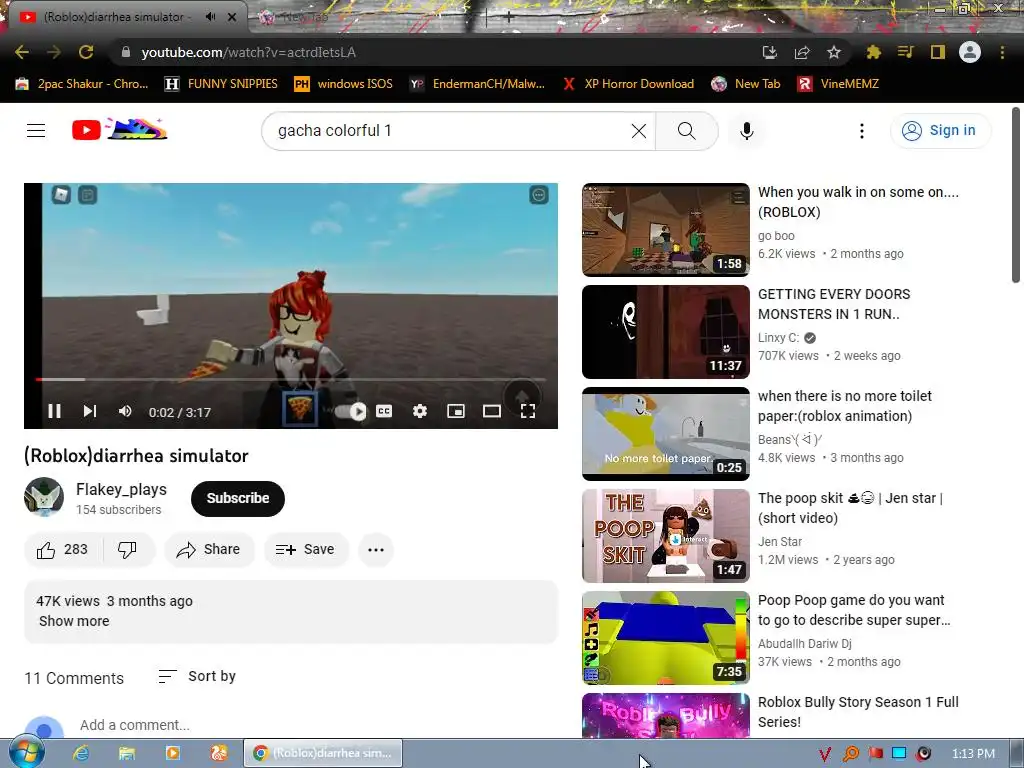1024x768 pixels.
Task: Share the video
Action: pyautogui.click(x=209, y=550)
